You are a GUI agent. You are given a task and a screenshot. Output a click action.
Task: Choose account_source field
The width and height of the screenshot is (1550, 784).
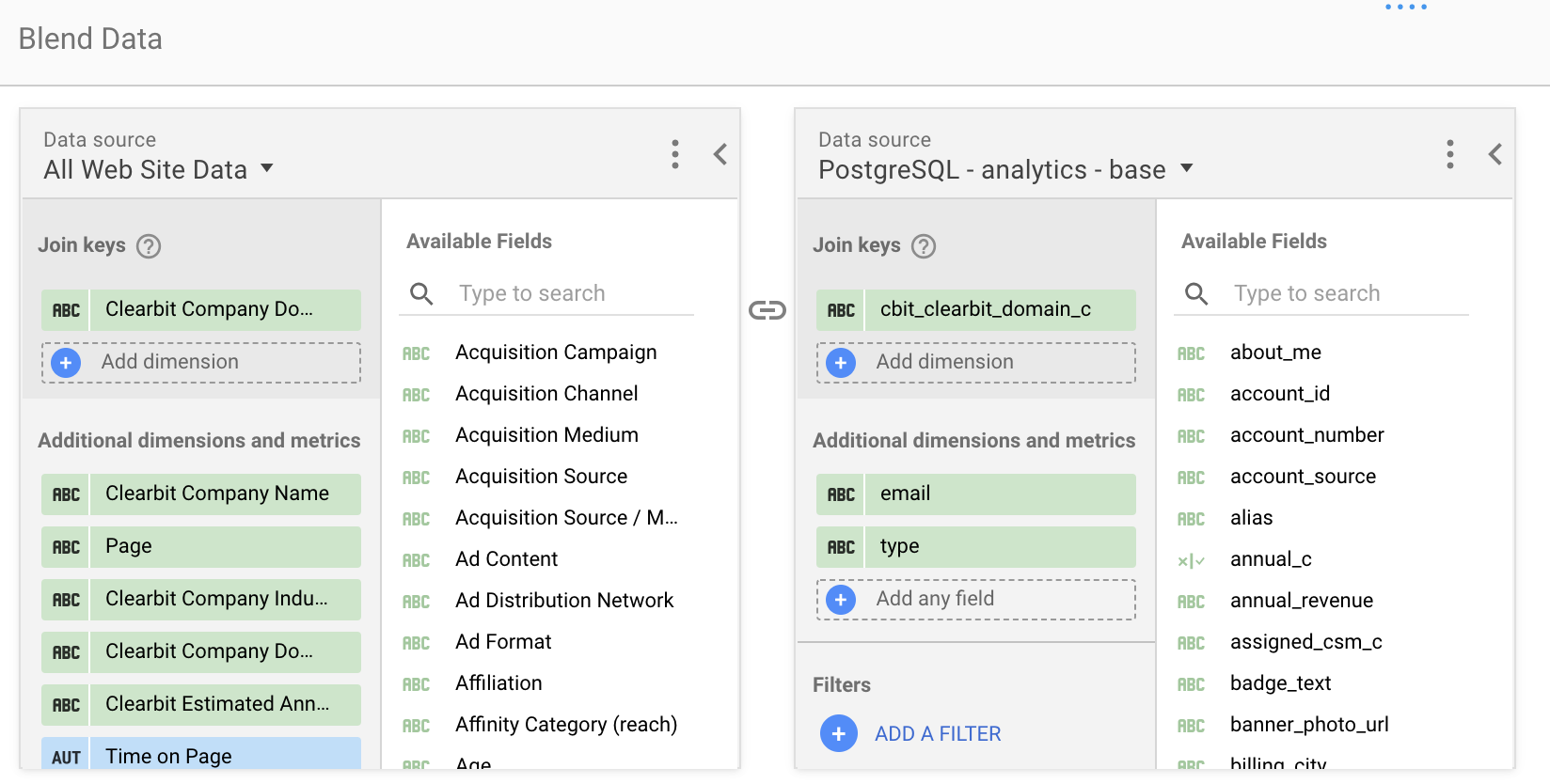click(1303, 477)
